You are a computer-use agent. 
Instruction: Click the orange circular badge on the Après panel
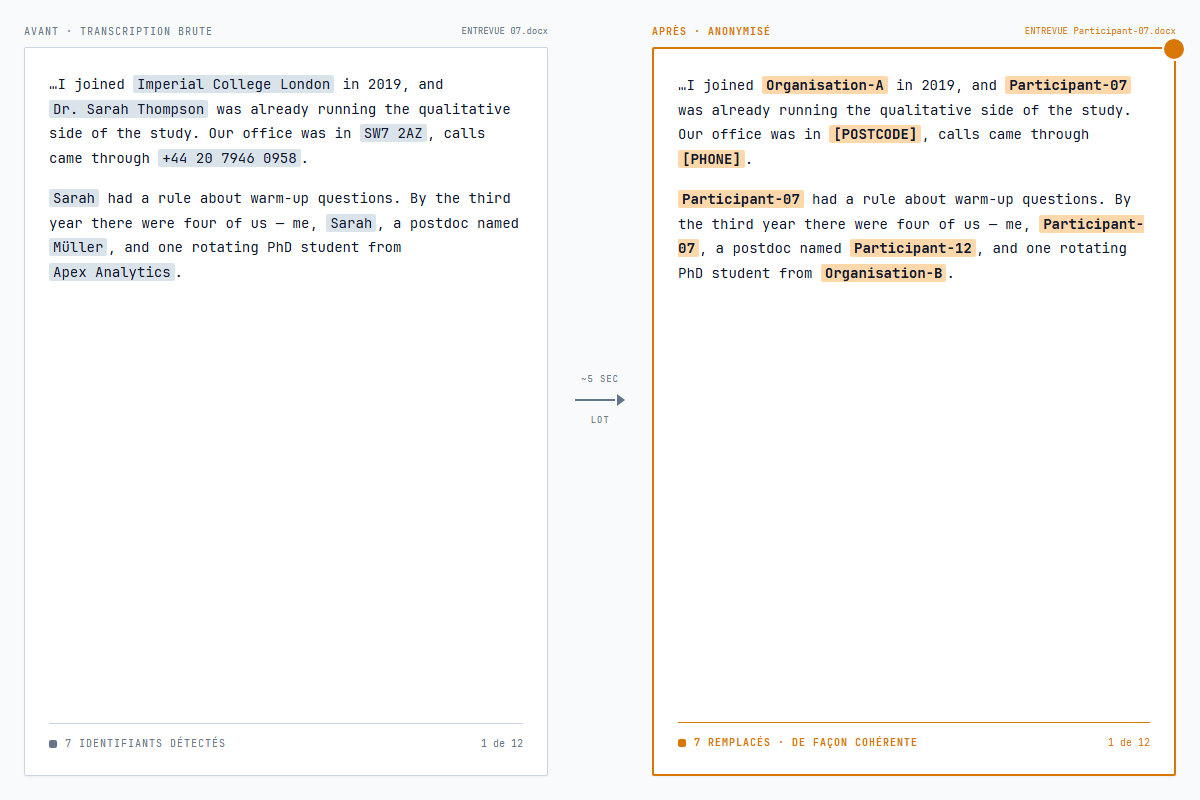point(1173,48)
